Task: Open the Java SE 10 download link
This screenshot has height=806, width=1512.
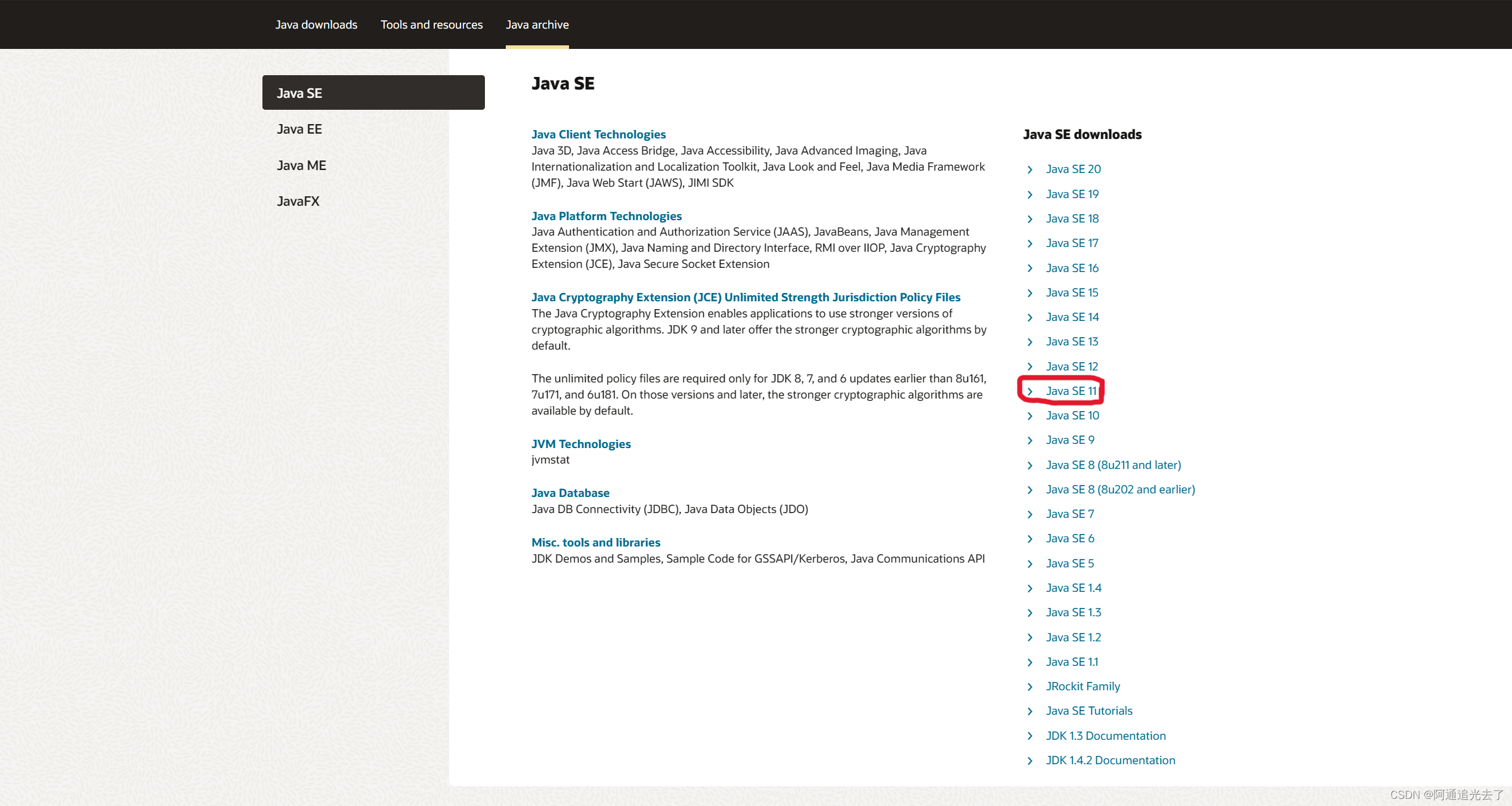Action: click(x=1072, y=415)
